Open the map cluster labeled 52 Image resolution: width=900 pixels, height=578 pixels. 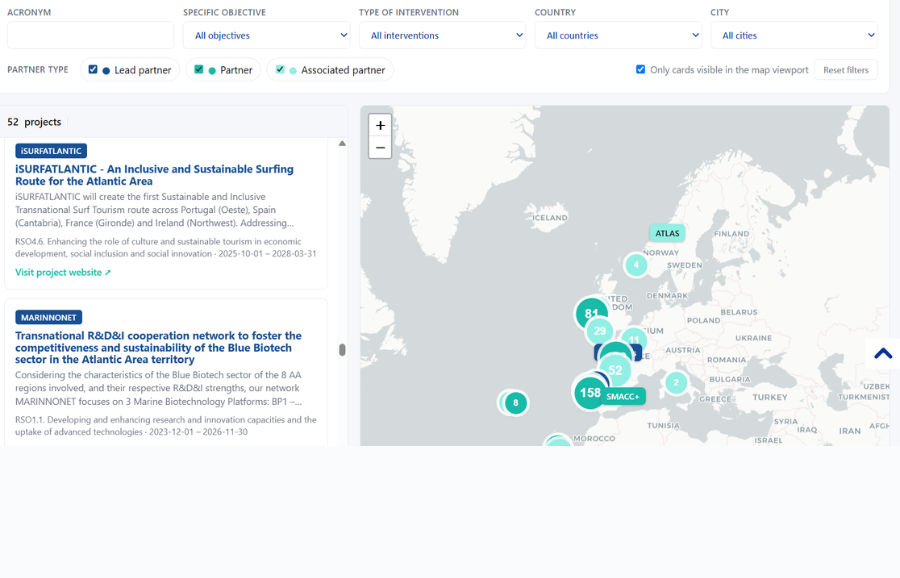tap(615, 370)
